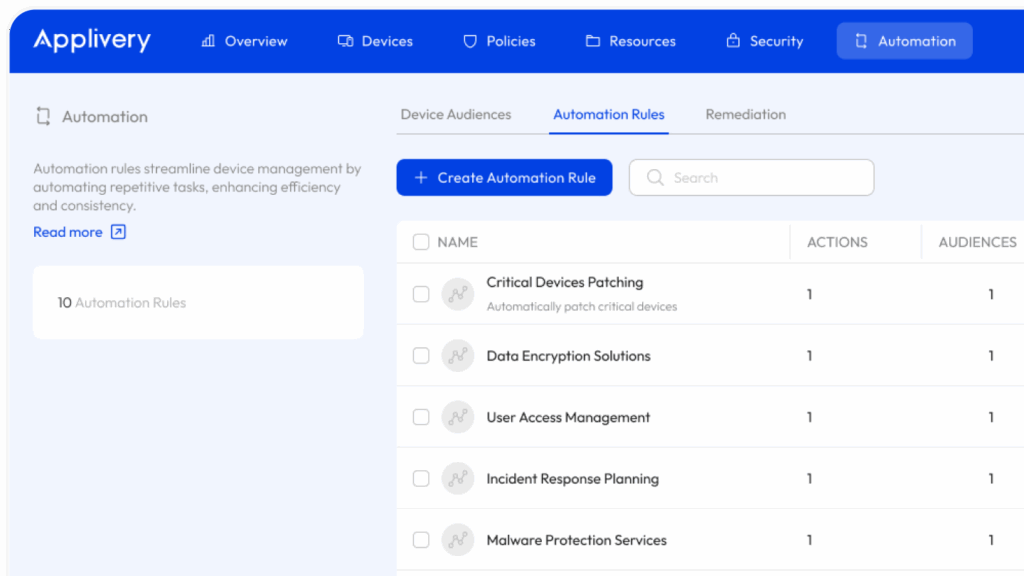Viewport: 1024px width, 576px height.
Task: Click the rule icon beside Incident Response Planning
Action: [x=458, y=479]
